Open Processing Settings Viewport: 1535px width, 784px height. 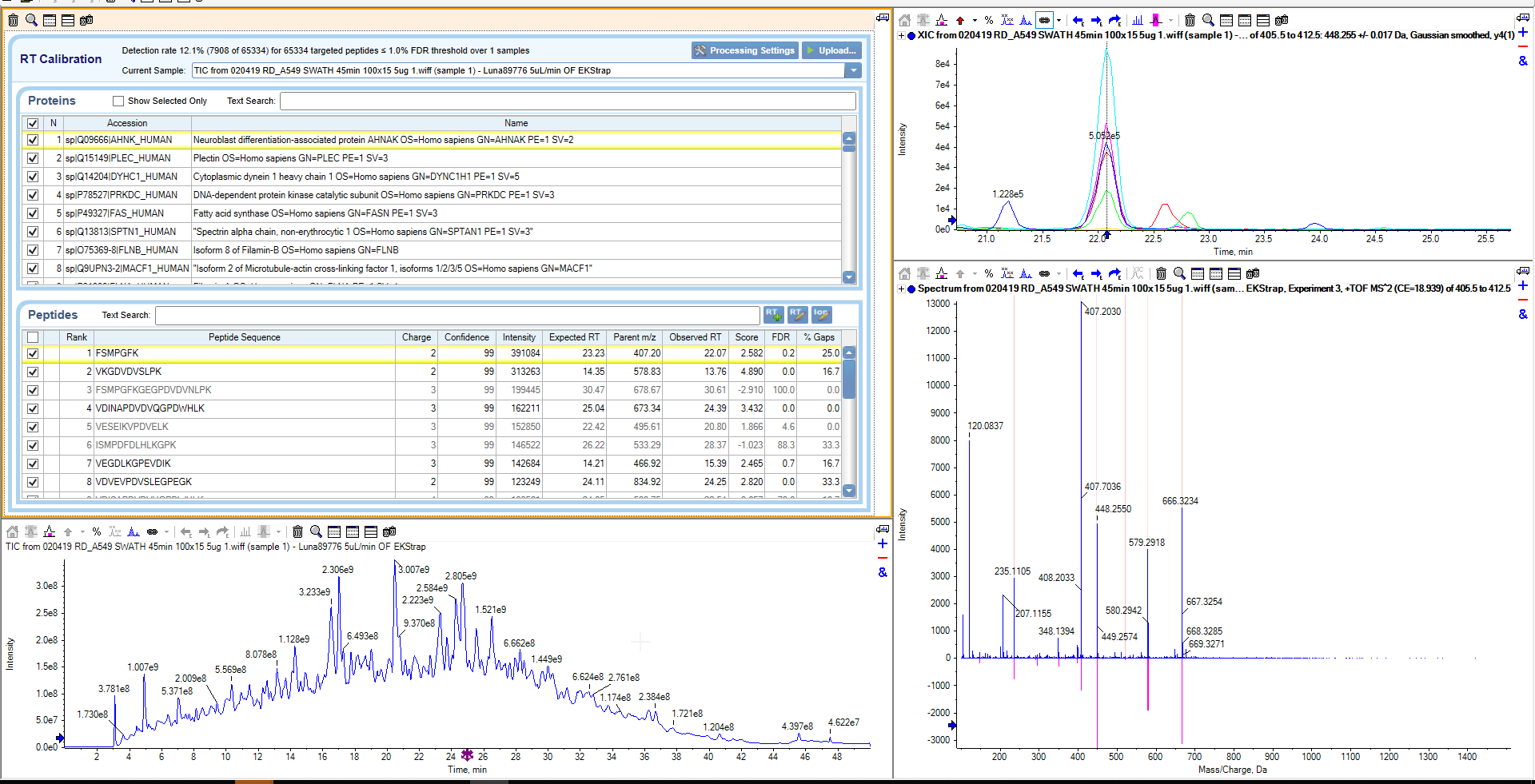click(744, 50)
